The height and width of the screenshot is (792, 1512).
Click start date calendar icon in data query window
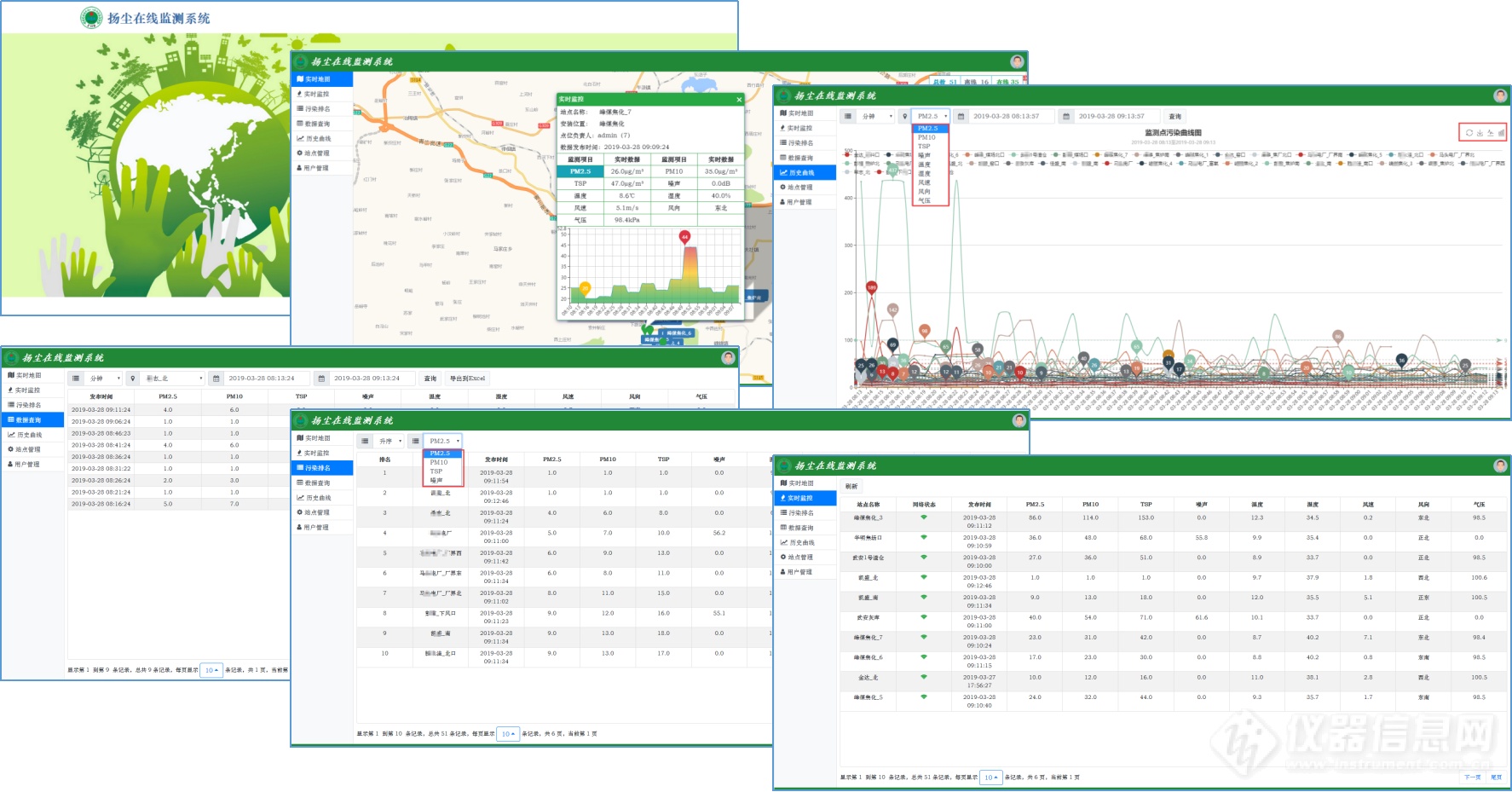(x=216, y=379)
